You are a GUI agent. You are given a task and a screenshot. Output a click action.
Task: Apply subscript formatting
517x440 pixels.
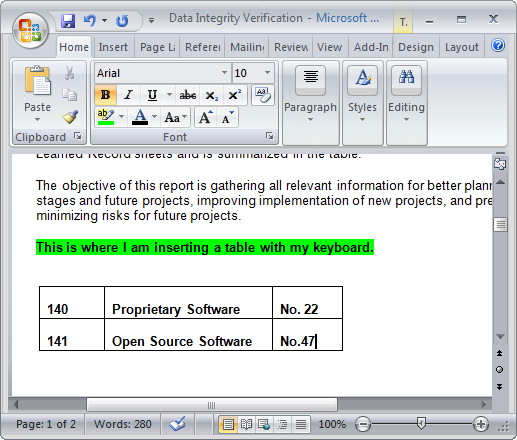[x=212, y=95]
